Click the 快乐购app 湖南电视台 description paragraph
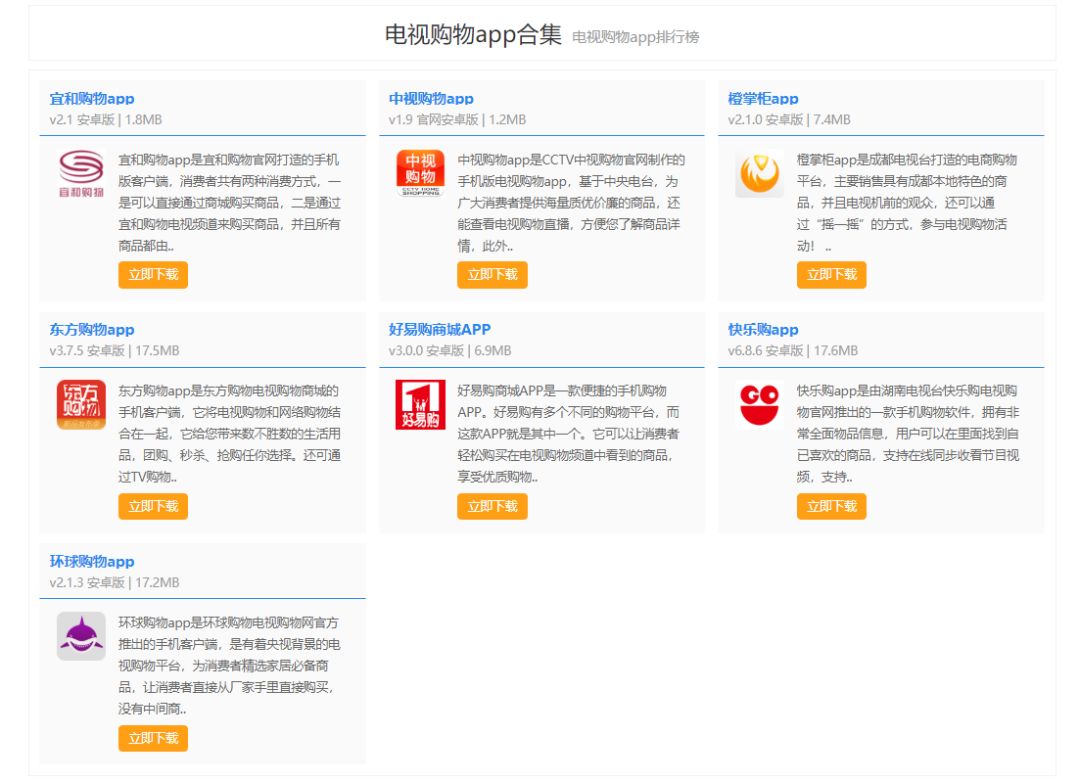Screen dimensions: 1080x782 [x=908, y=433]
